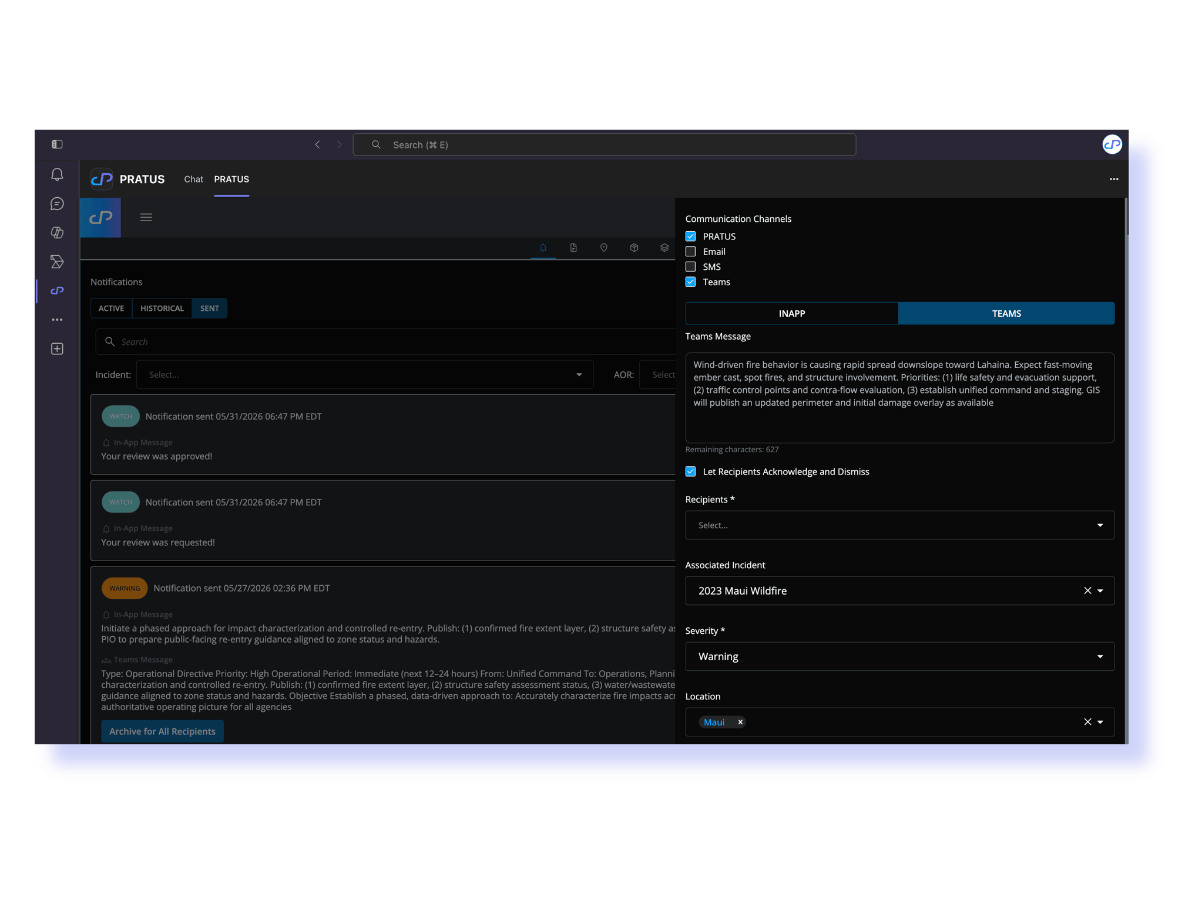Image resolution: width=1200 pixels, height=900 pixels.
Task: Switch to TEAMS message tab
Action: tap(1006, 314)
